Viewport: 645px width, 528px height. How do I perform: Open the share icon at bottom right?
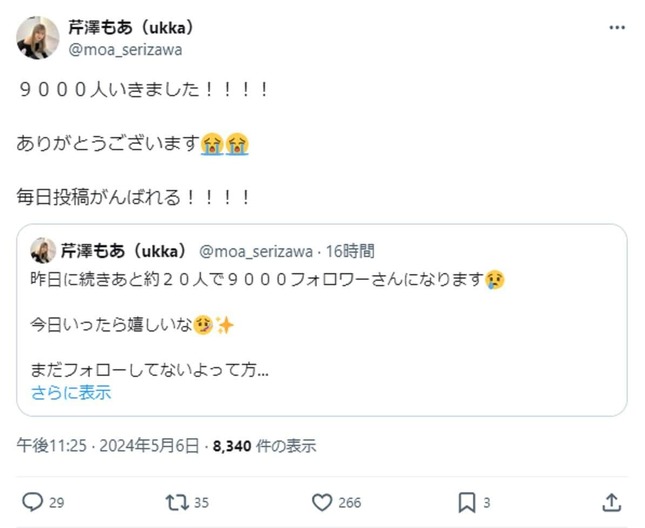point(611,502)
